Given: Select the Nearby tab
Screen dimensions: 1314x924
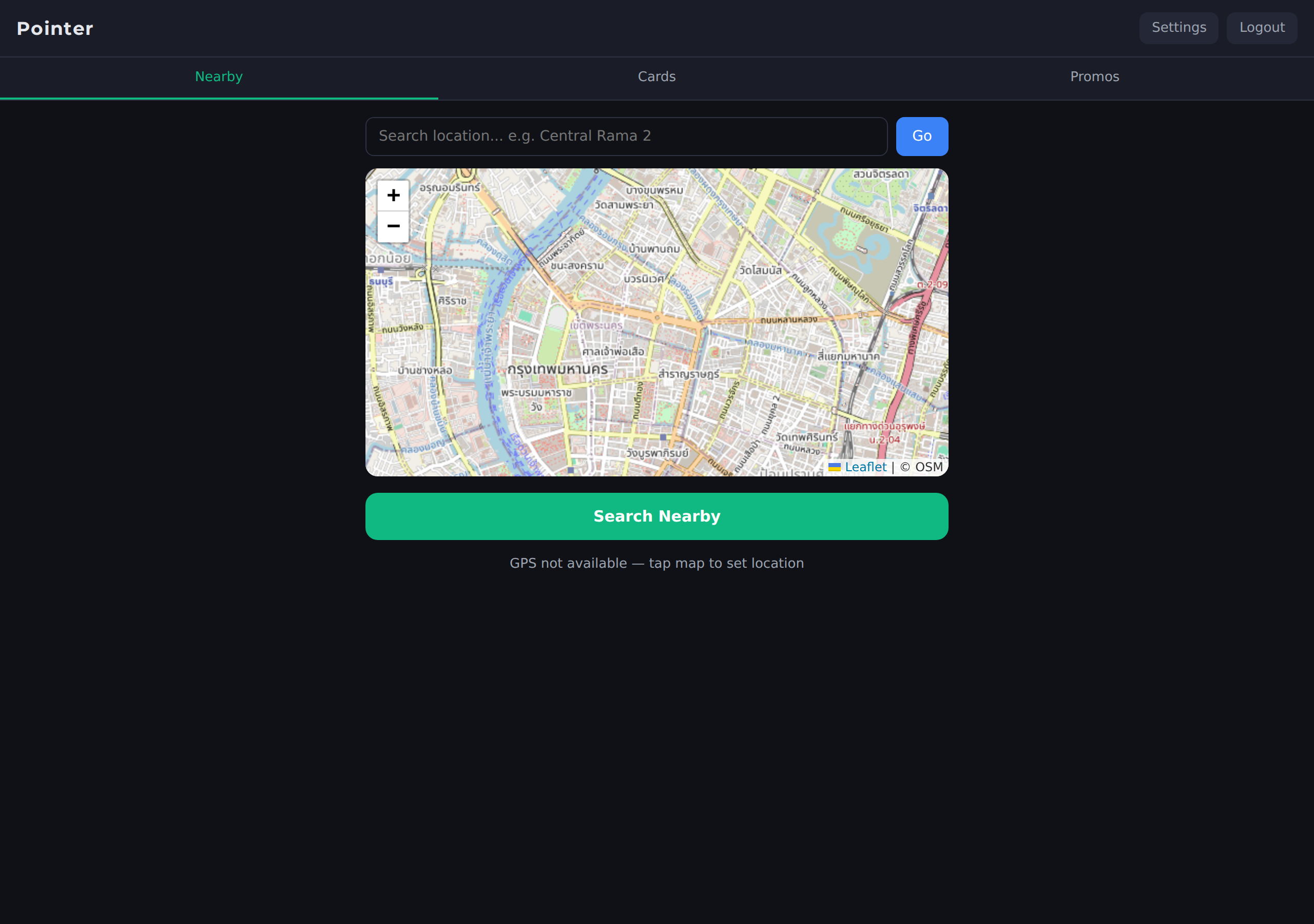Looking at the screenshot, I should click(x=219, y=76).
